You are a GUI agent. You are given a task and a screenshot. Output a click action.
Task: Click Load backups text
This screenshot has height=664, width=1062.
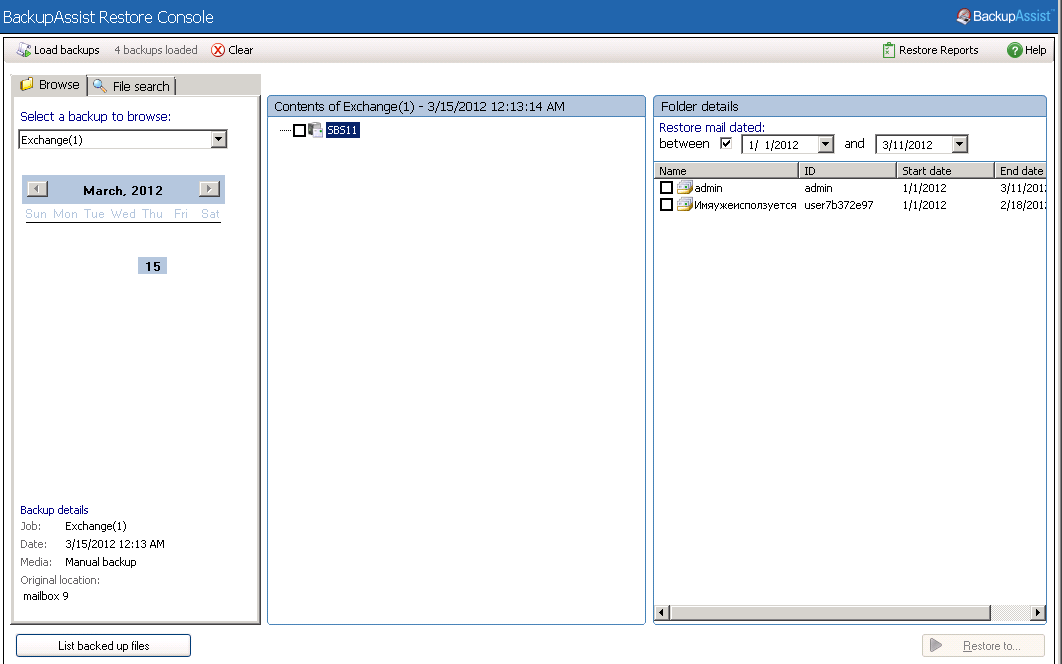pos(66,50)
